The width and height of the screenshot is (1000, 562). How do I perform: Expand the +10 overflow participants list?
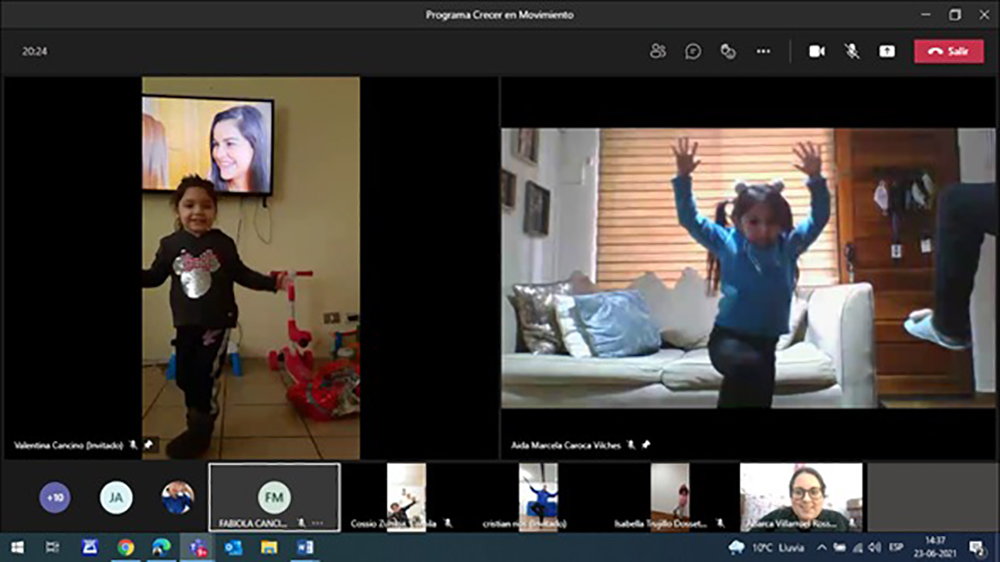54,497
